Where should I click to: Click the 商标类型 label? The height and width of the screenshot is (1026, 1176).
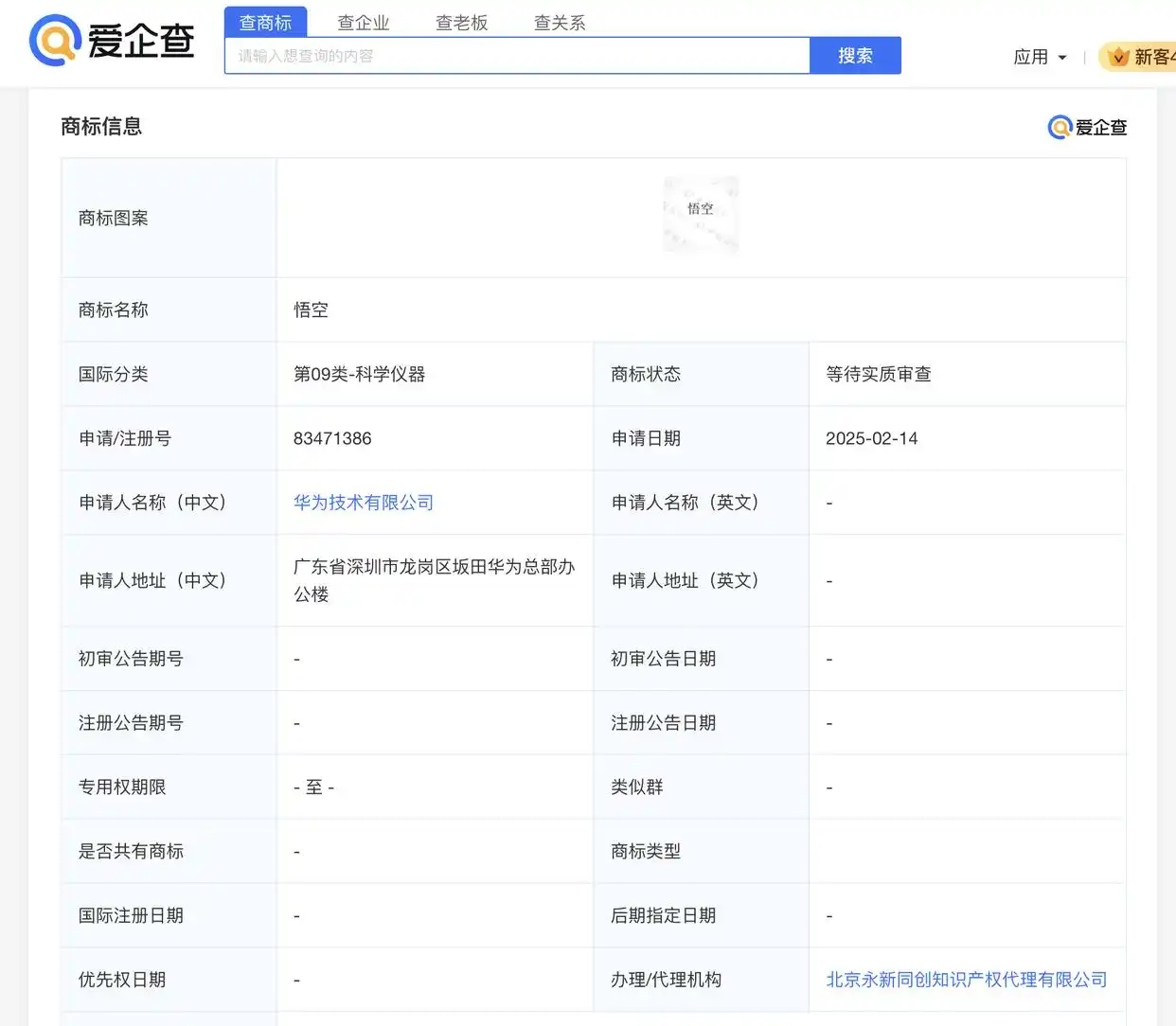(646, 851)
